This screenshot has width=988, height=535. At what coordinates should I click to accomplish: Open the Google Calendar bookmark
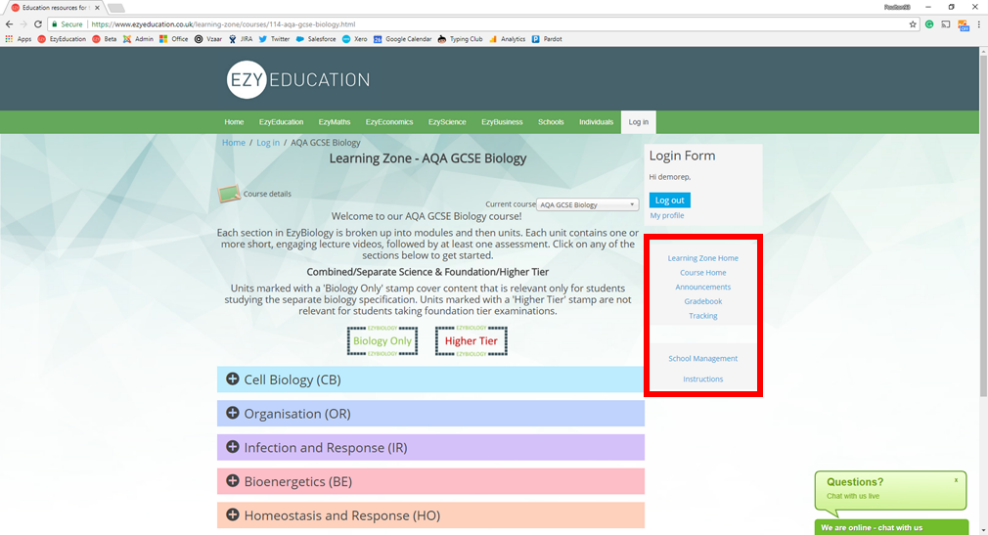[402, 39]
